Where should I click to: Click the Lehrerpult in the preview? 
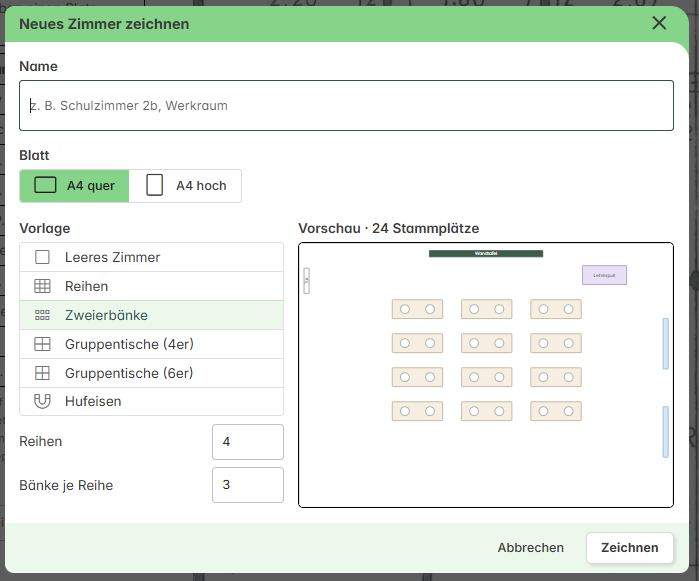604,275
